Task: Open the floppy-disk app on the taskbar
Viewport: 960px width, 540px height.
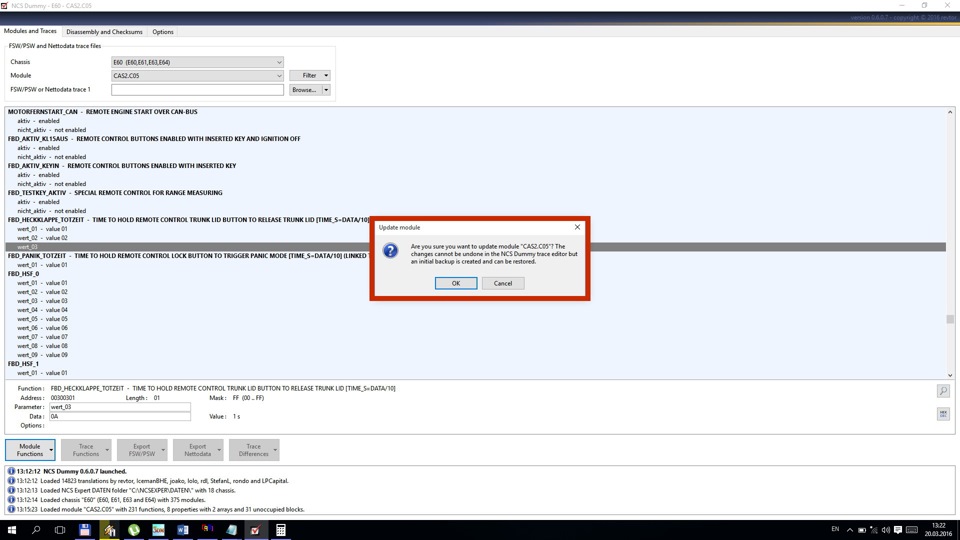Action: [x=84, y=530]
